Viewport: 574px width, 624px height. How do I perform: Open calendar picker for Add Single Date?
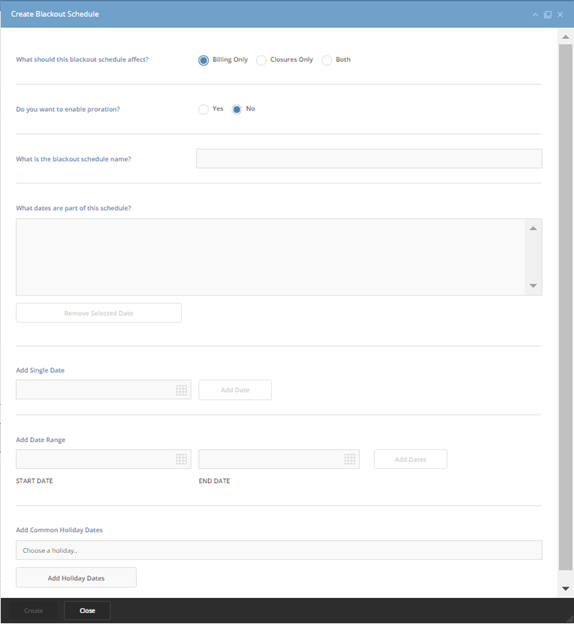pyautogui.click(x=182, y=390)
